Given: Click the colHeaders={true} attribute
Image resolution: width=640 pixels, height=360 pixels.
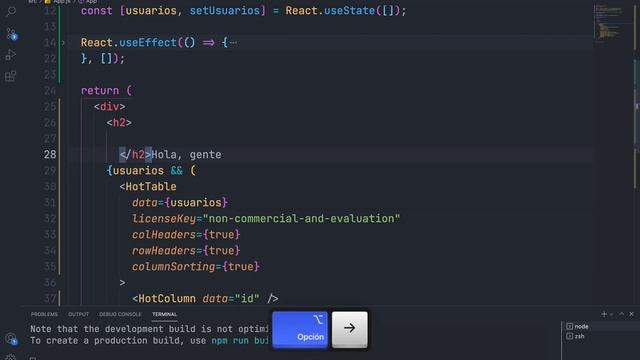Looking at the screenshot, I should coord(186,235).
